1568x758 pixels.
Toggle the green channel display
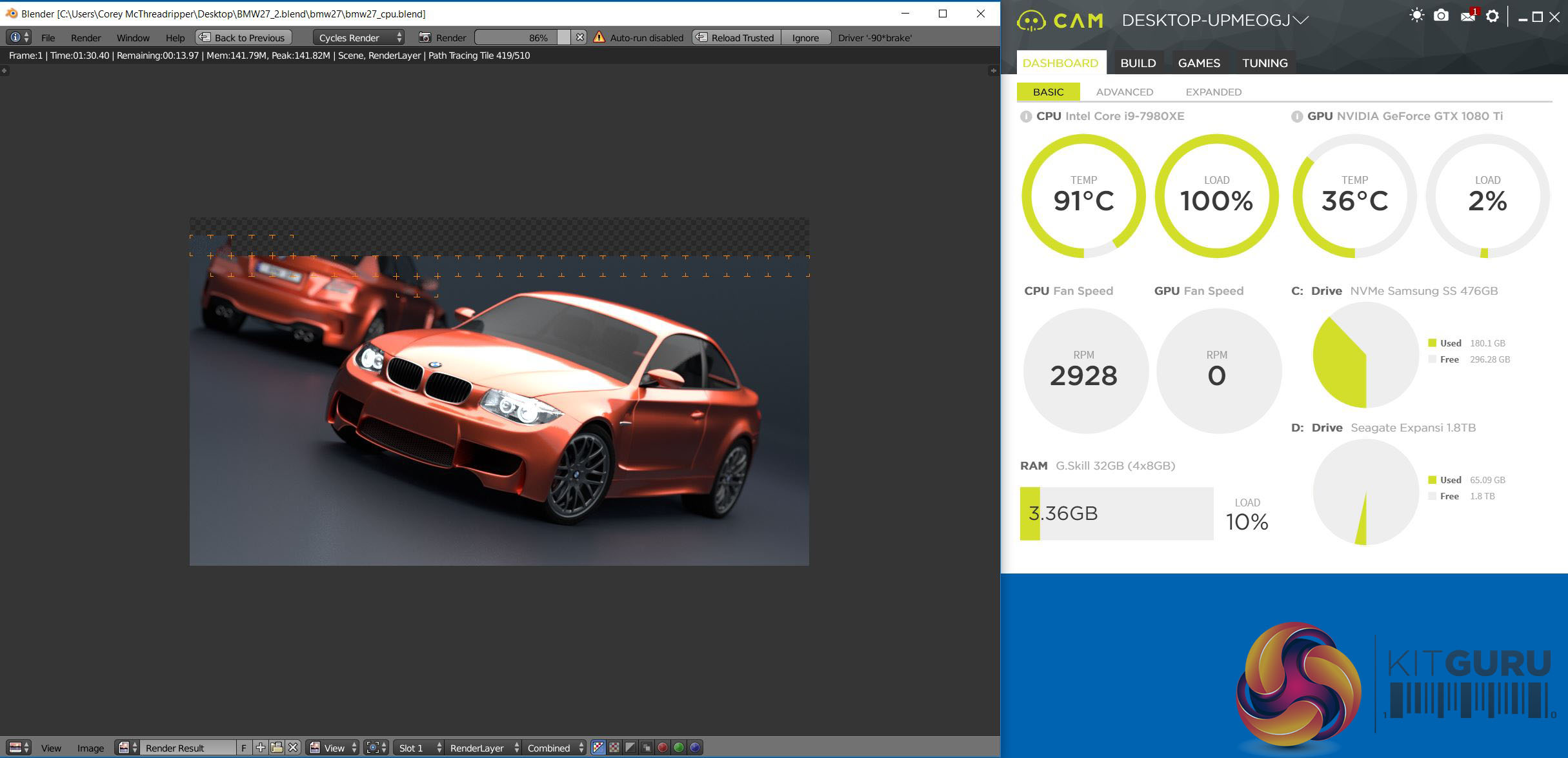click(679, 748)
